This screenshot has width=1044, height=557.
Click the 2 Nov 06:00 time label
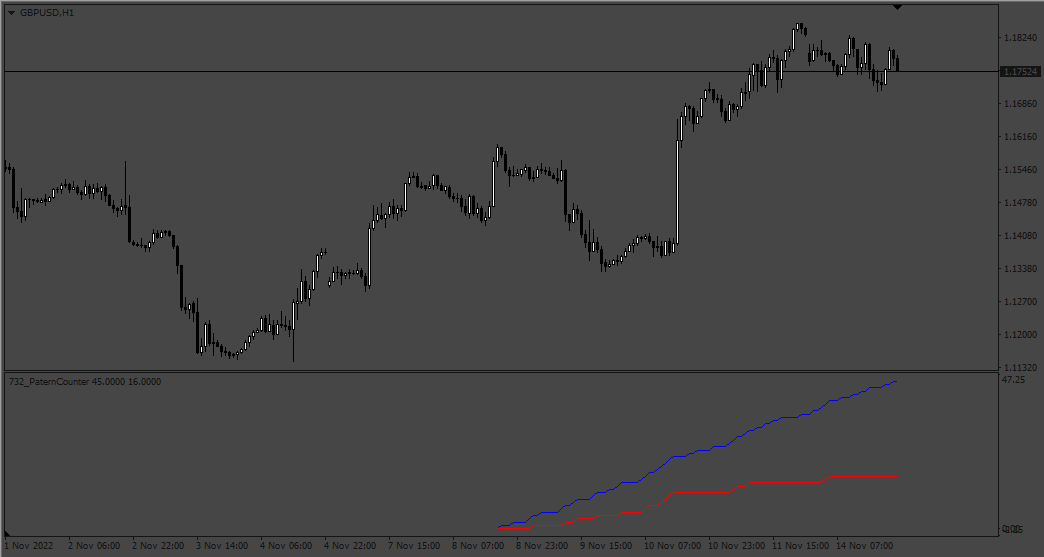[95, 546]
